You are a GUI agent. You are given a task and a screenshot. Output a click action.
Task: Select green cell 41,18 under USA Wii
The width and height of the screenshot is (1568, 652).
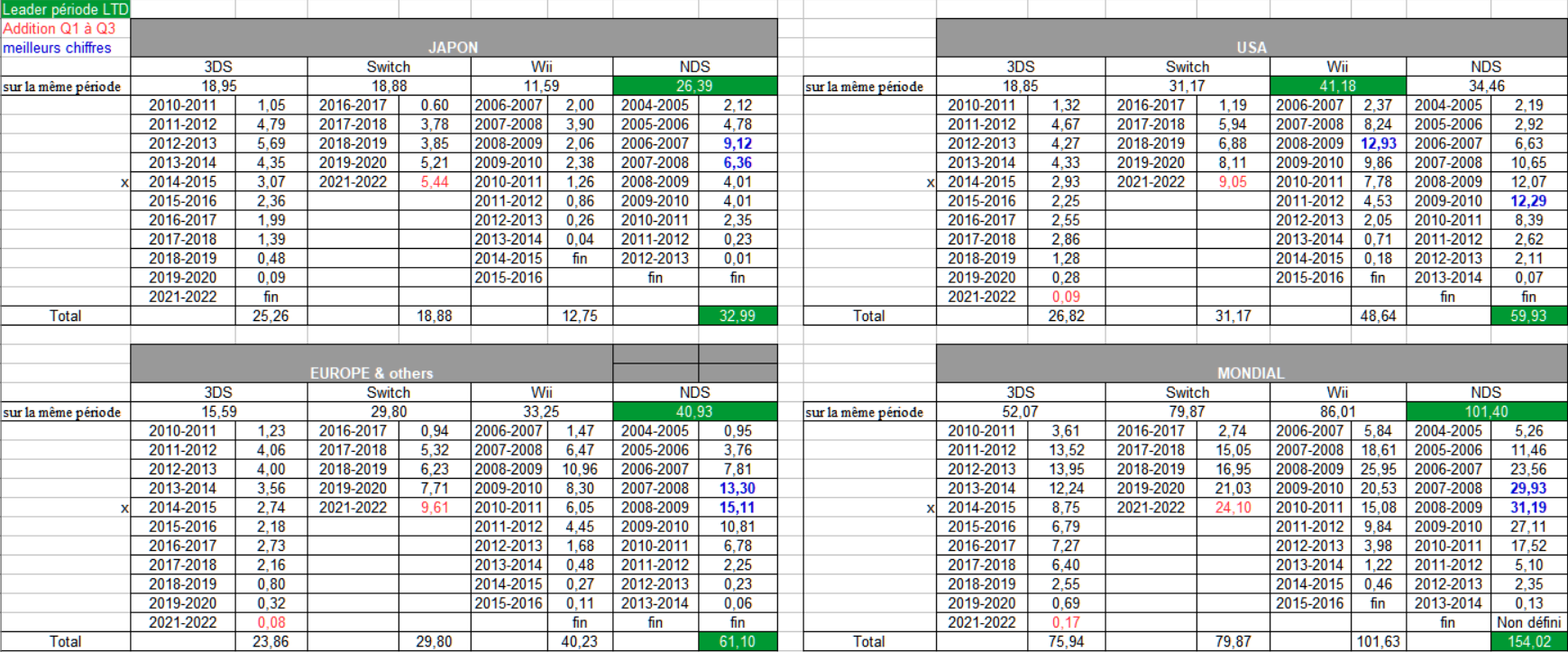point(1338,86)
